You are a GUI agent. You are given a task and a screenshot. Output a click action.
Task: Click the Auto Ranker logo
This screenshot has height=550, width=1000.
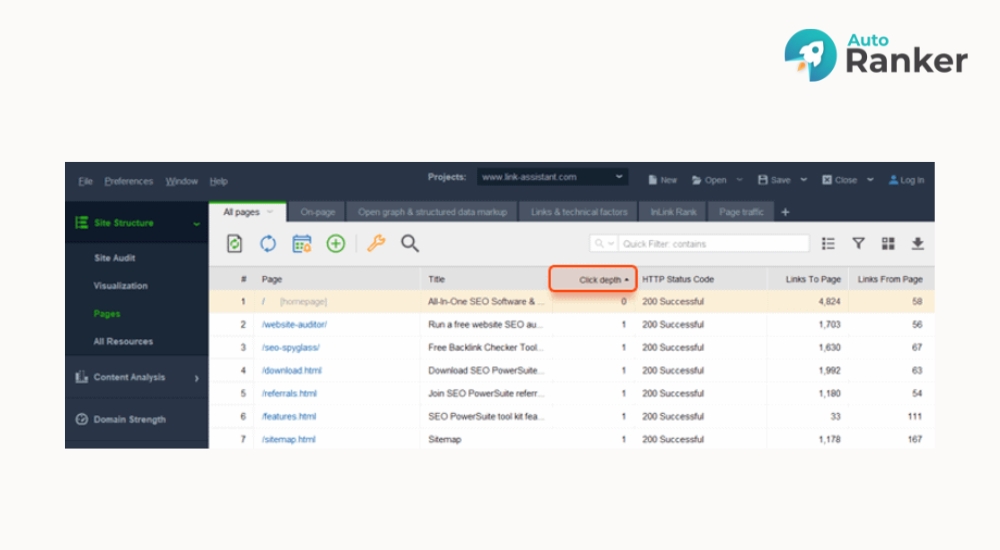point(876,55)
